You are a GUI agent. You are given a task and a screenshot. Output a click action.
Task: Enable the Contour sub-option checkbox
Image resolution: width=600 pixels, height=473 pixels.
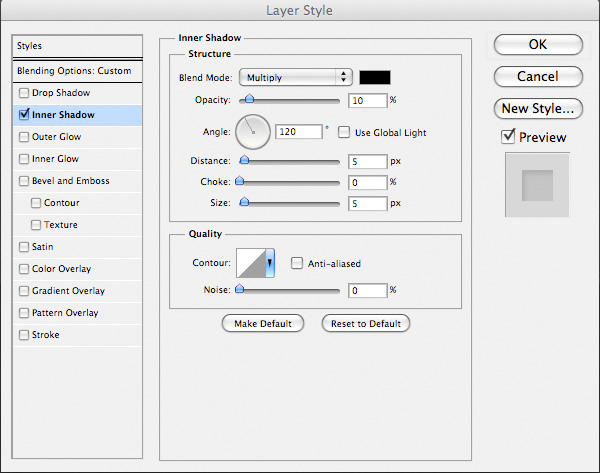coord(36,203)
